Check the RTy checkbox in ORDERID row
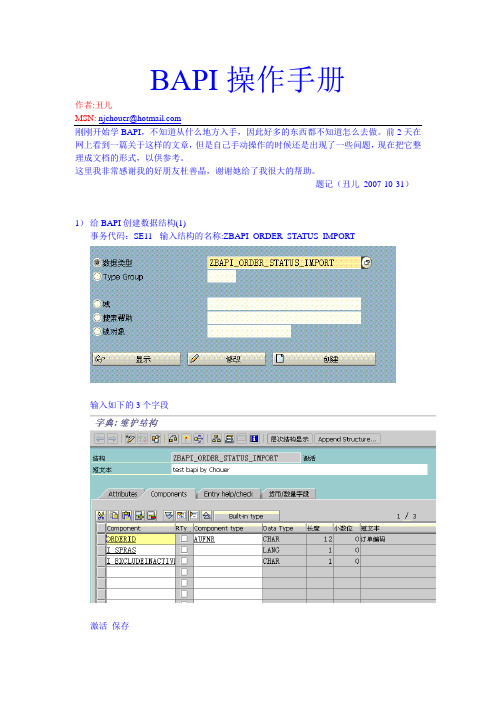This screenshot has width=496, height=702. click(x=184, y=539)
